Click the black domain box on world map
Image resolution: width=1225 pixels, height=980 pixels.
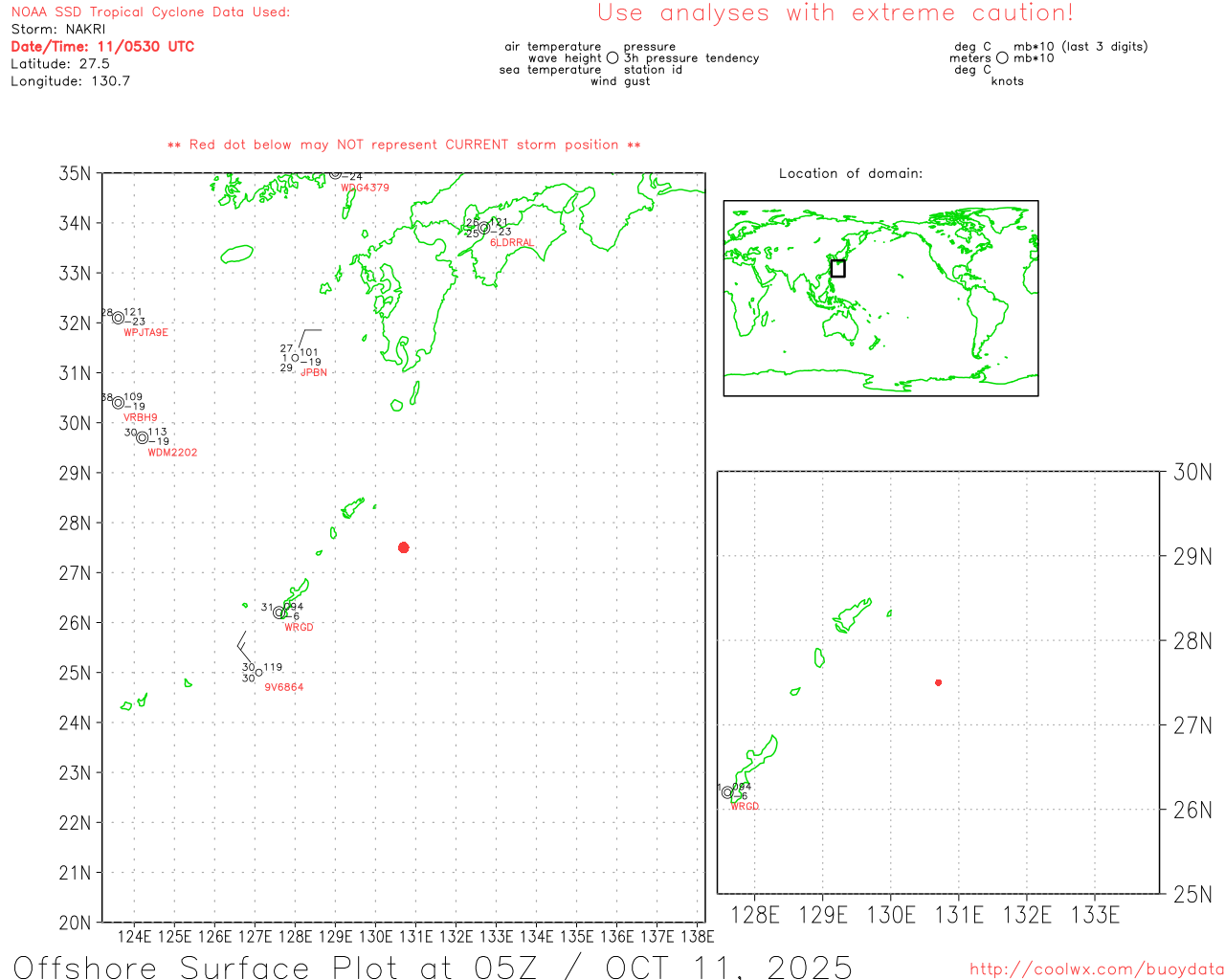coord(837,269)
